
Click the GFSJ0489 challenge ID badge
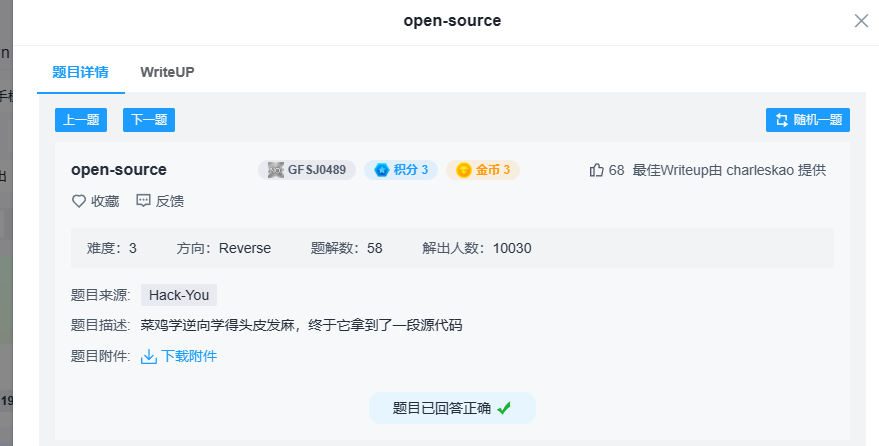point(307,170)
